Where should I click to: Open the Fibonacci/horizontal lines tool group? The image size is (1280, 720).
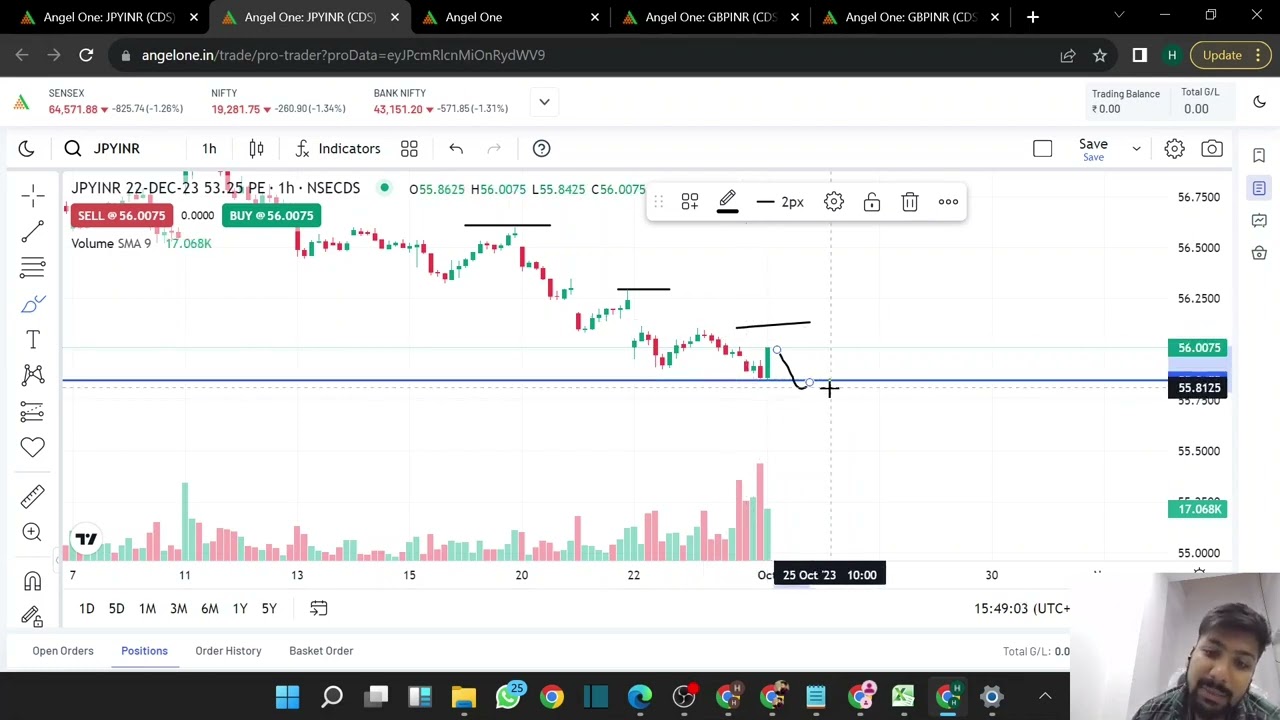click(33, 268)
